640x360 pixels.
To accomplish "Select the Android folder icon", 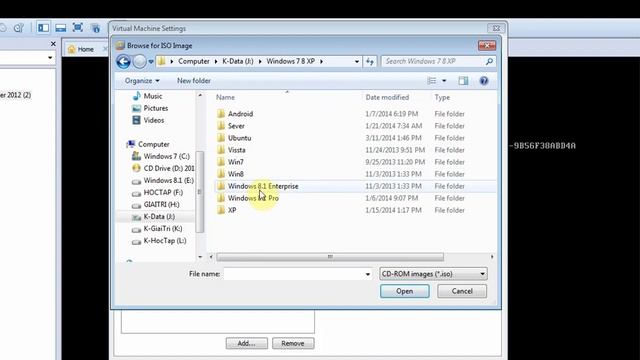I will pos(221,114).
